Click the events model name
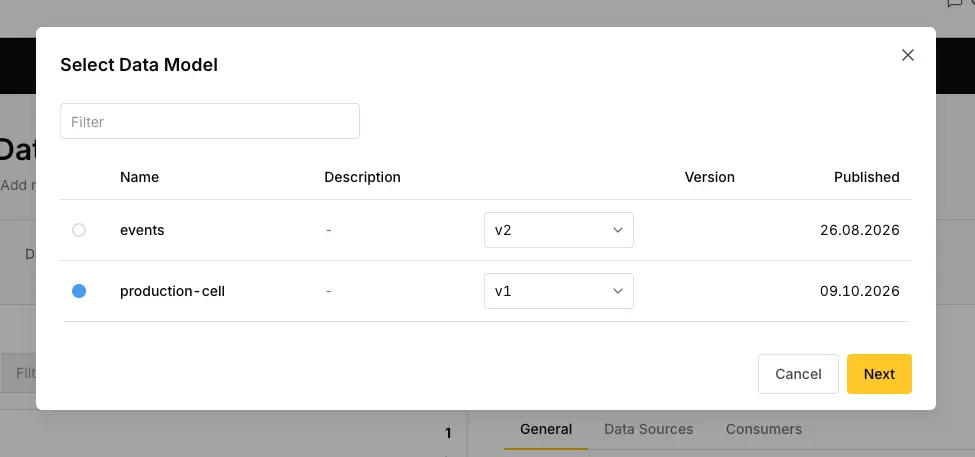The width and height of the screenshot is (975, 457). tap(142, 230)
